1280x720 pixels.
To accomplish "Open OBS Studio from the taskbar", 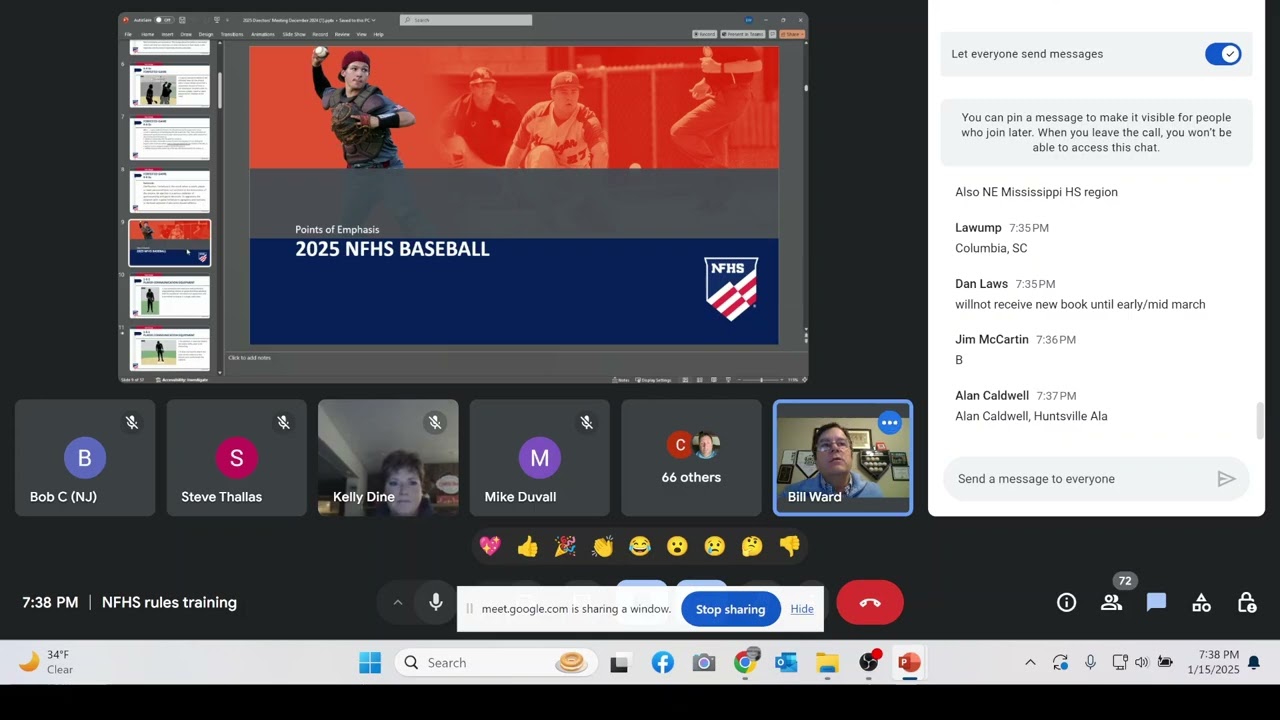I will click(x=869, y=663).
